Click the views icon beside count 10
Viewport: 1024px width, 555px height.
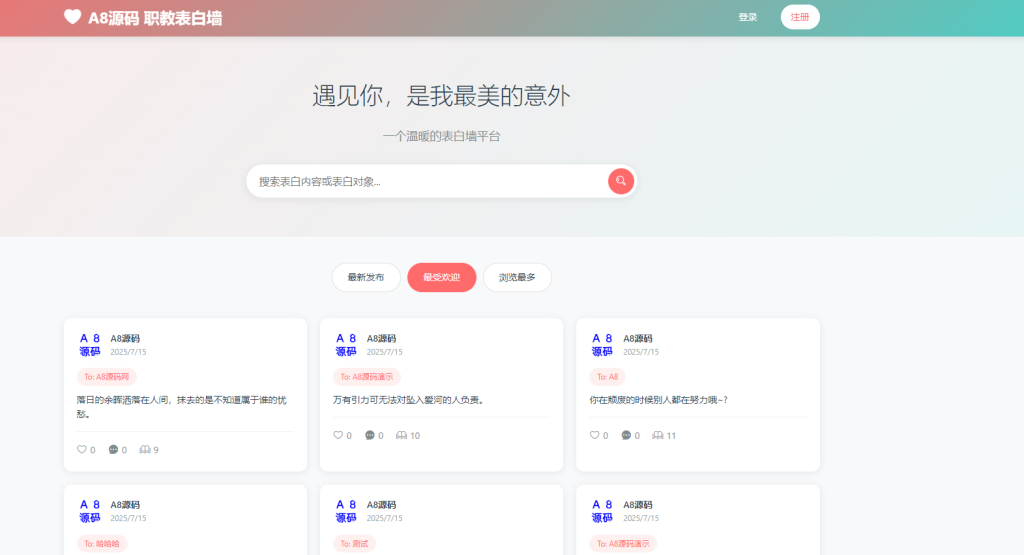click(402, 435)
